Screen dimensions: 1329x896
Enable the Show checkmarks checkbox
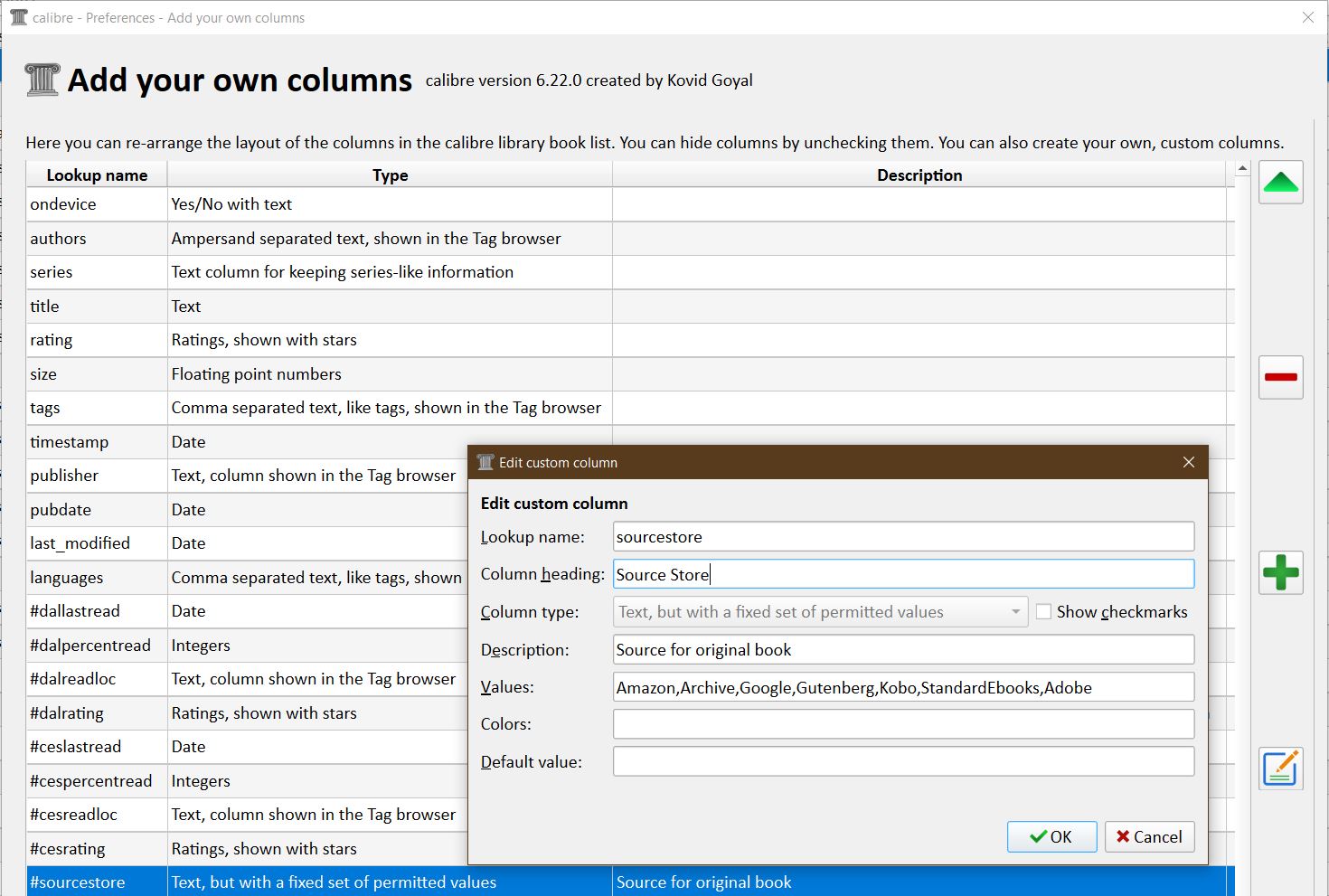tap(1044, 612)
